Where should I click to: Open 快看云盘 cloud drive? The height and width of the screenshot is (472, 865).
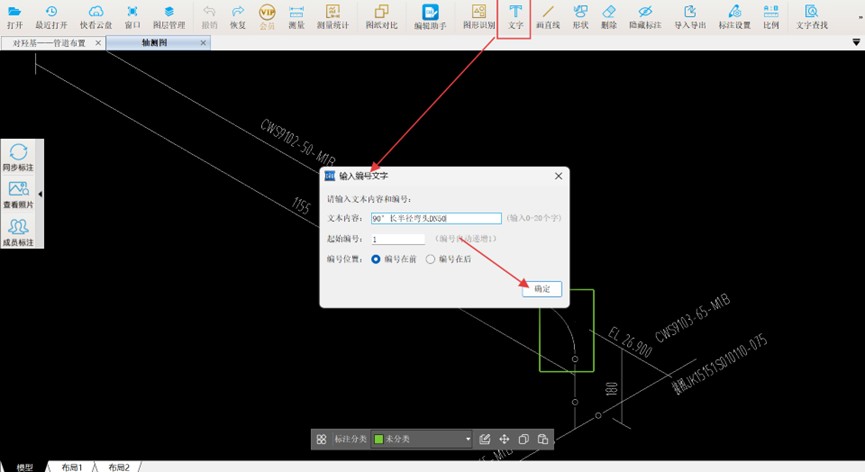coord(96,17)
